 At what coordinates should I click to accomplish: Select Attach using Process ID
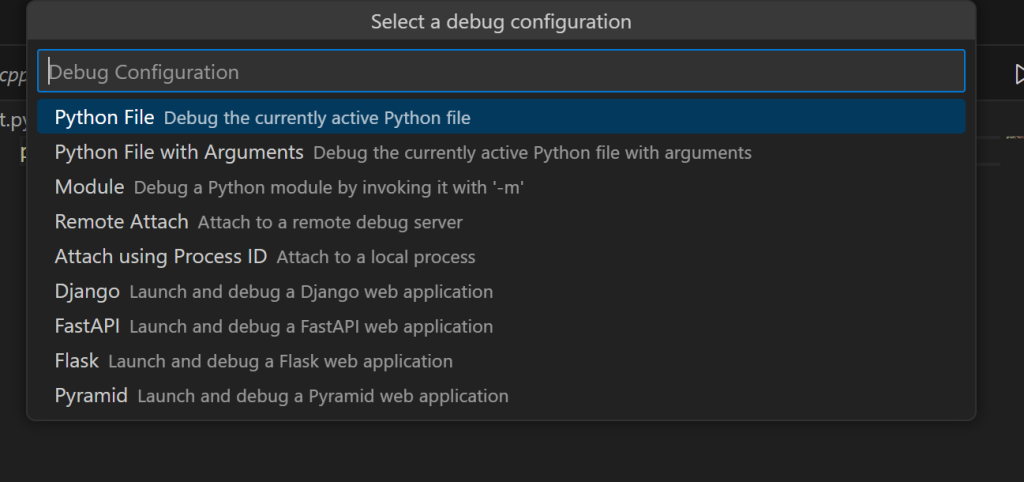(501, 257)
